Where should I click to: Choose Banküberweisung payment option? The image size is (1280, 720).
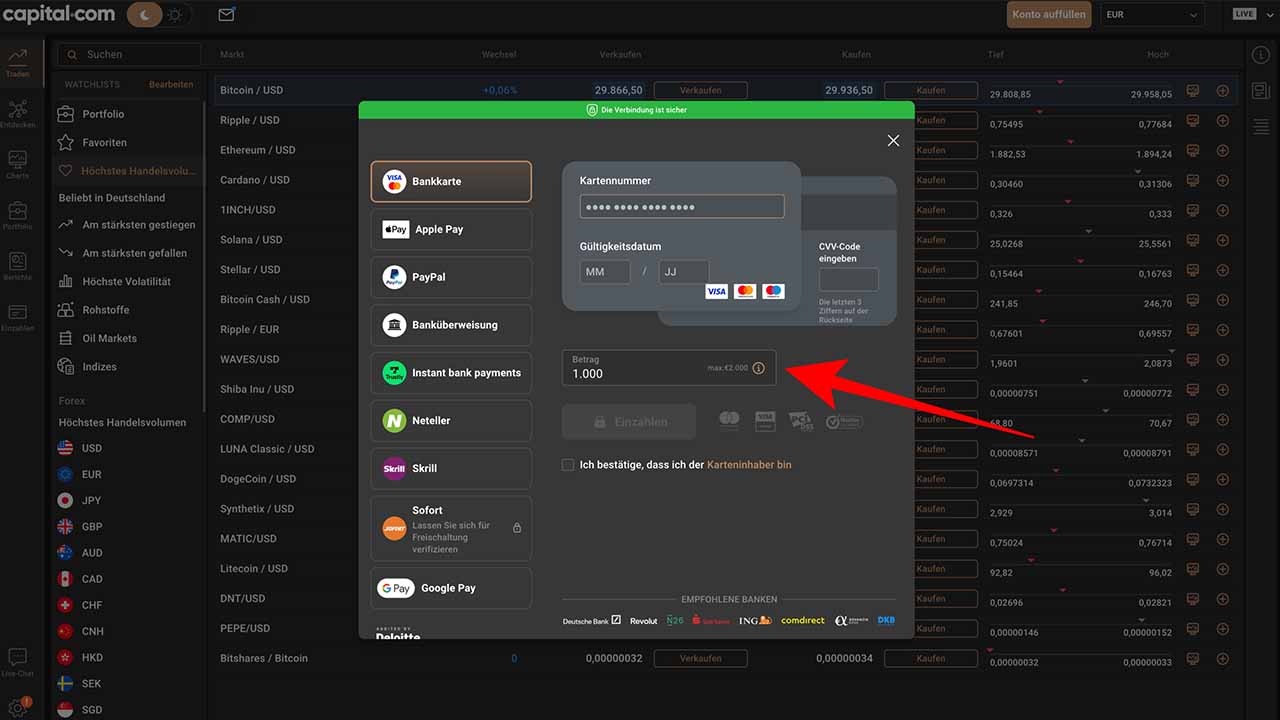pos(451,325)
